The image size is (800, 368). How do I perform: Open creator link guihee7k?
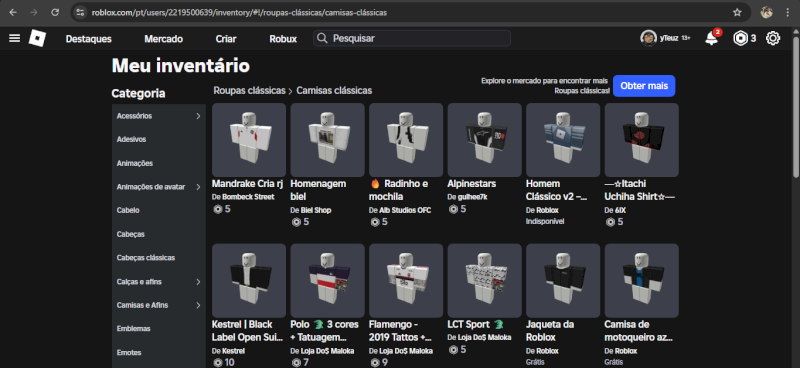pyautogui.click(x=472, y=197)
